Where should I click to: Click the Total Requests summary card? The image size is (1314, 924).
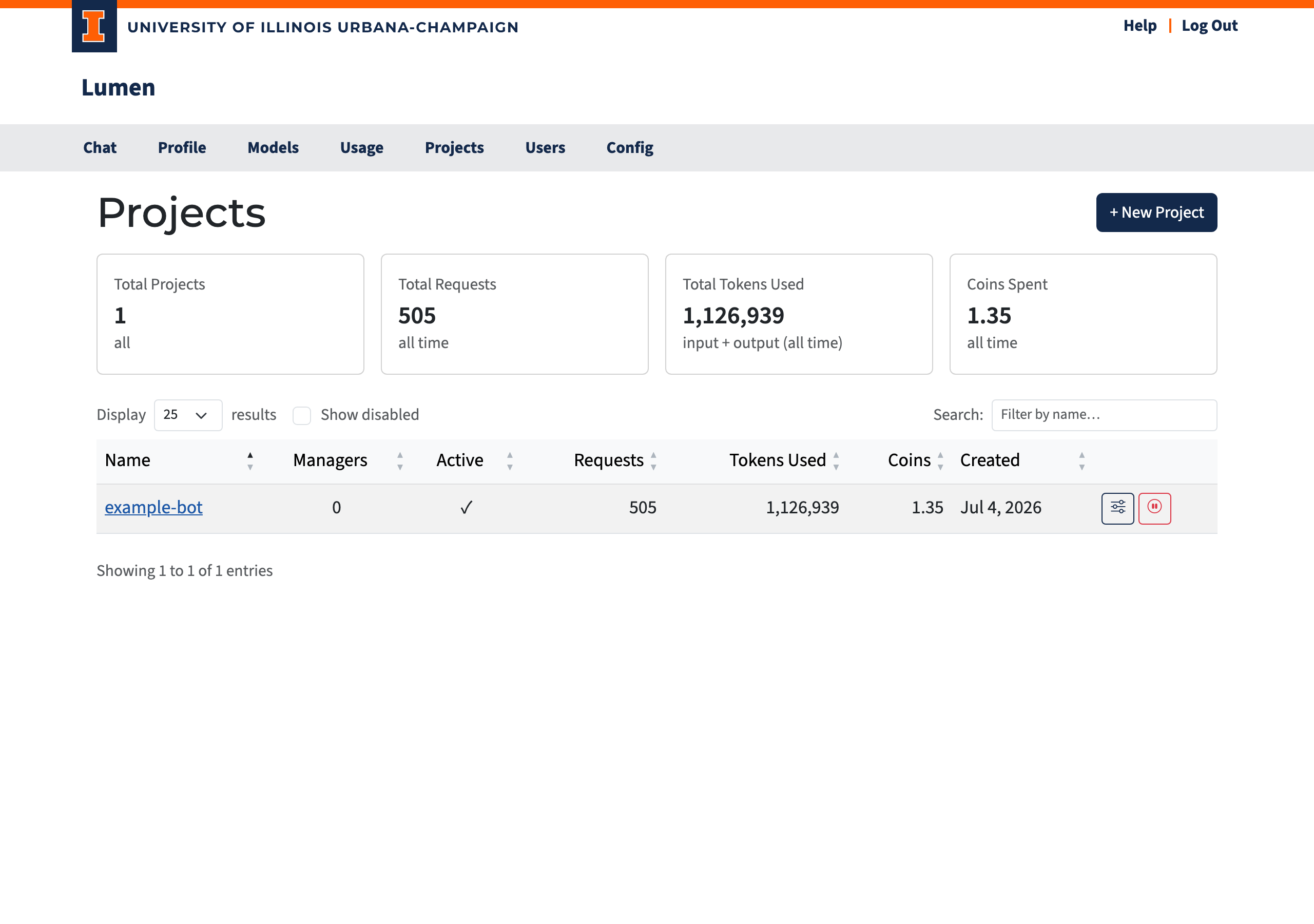coord(514,314)
